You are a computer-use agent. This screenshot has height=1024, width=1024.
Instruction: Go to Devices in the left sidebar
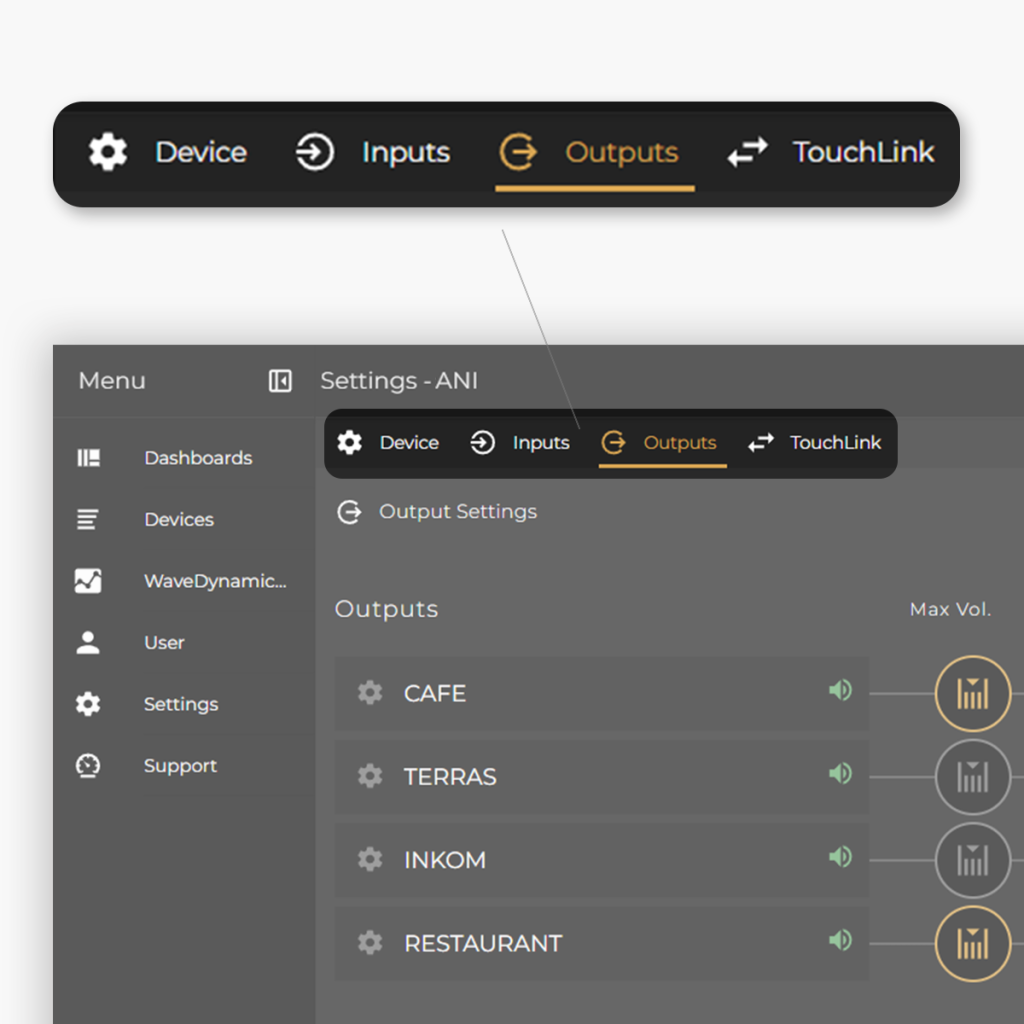(x=178, y=520)
